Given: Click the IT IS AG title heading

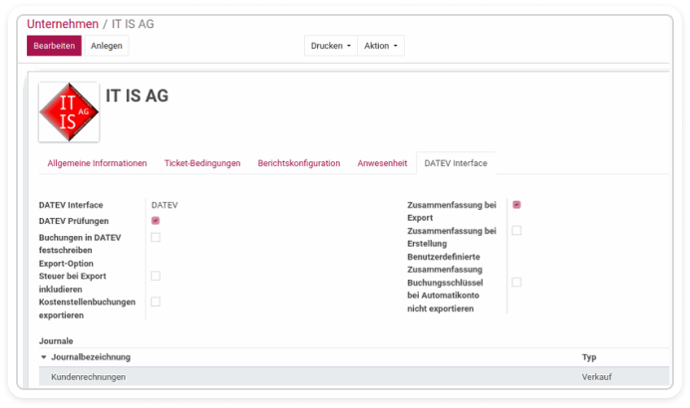Looking at the screenshot, I should pyautogui.click(x=137, y=96).
